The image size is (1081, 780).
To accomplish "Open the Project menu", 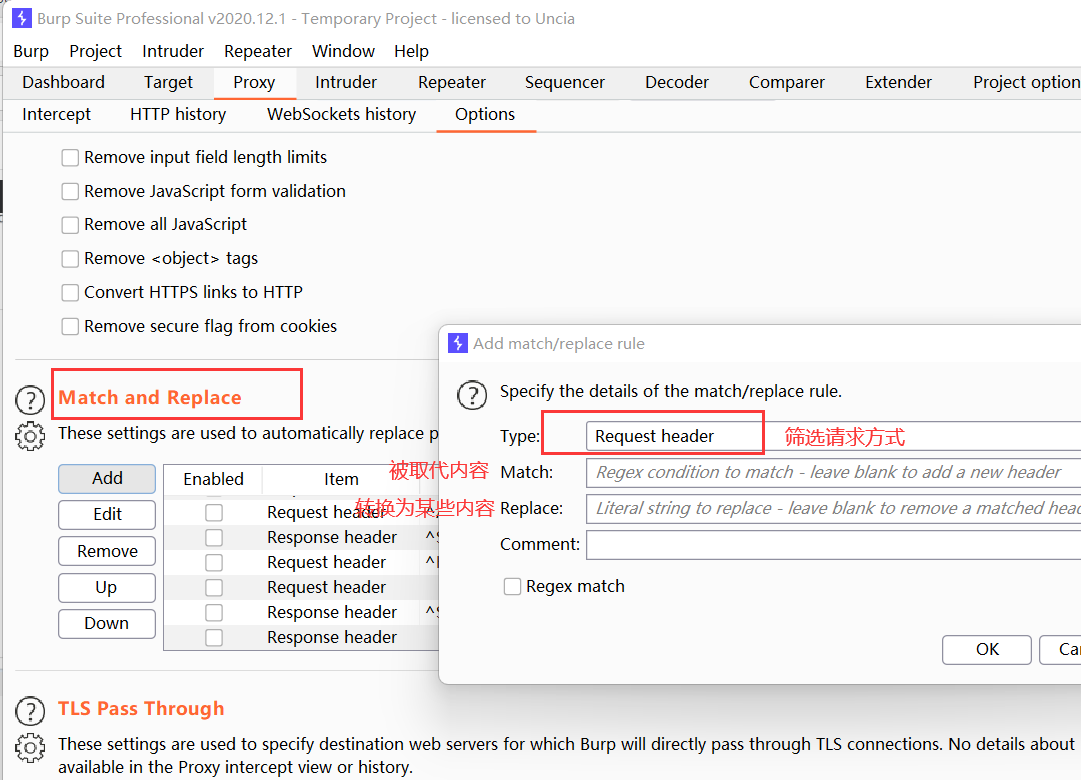I will pyautogui.click(x=95, y=51).
